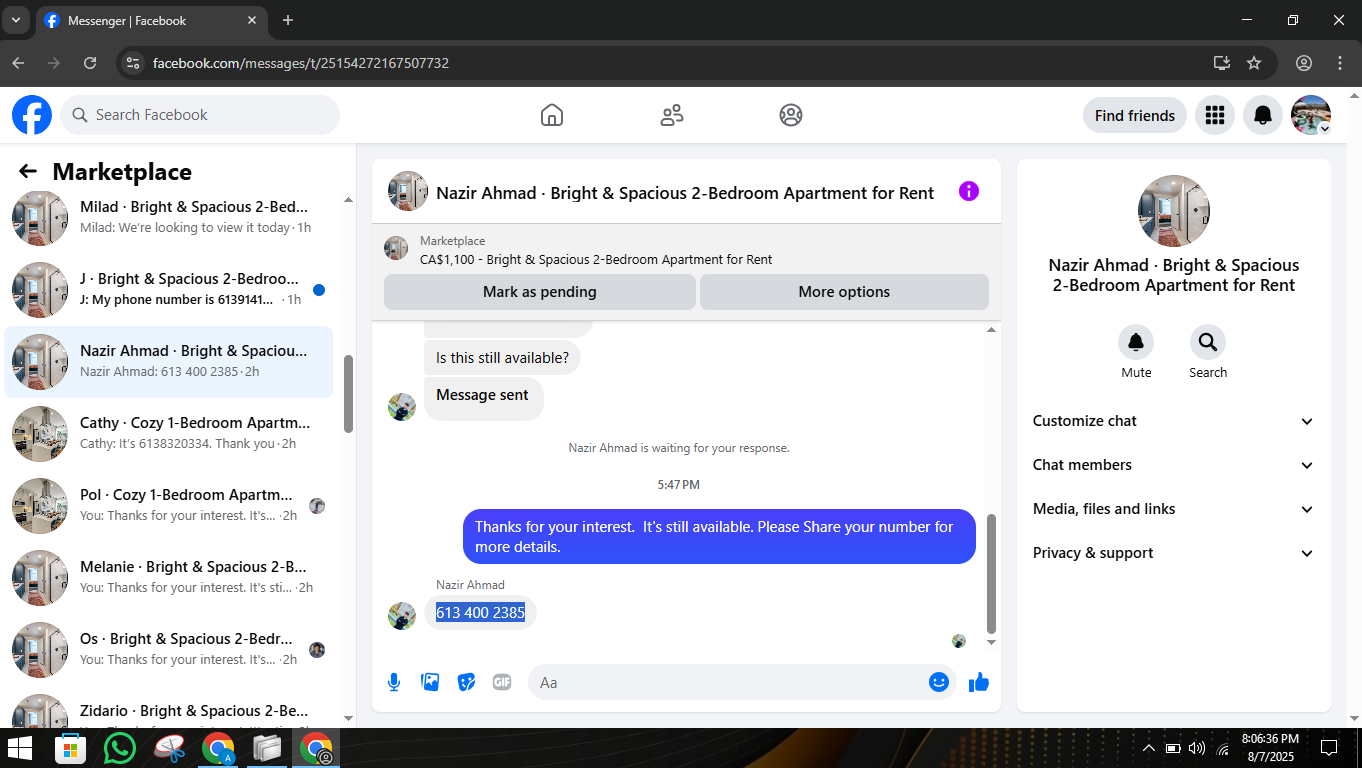Open a new Chrome tab
The height and width of the screenshot is (768, 1362).
288,20
